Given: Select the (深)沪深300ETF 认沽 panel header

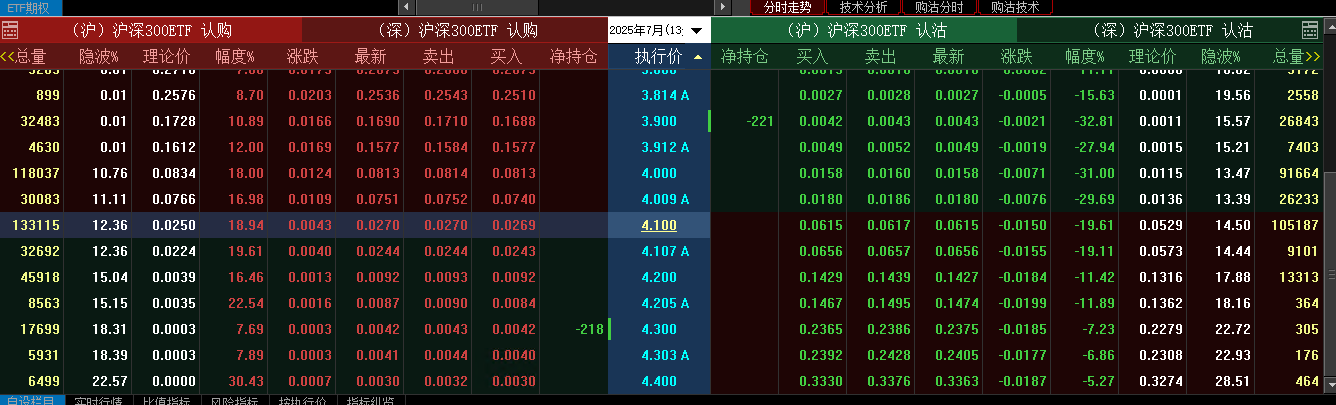Looking at the screenshot, I should click(1172, 31).
